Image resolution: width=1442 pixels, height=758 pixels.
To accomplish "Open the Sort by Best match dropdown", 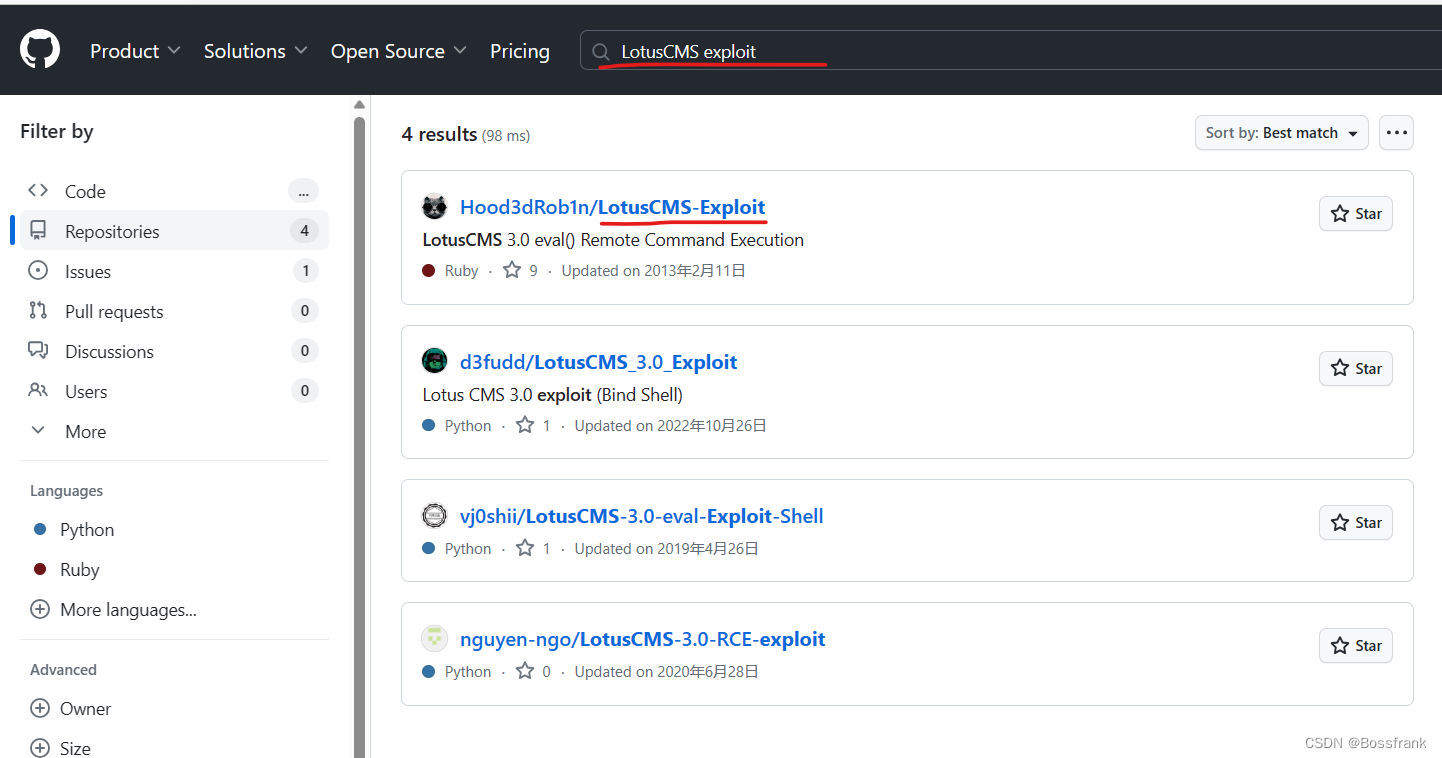I will coord(1282,133).
